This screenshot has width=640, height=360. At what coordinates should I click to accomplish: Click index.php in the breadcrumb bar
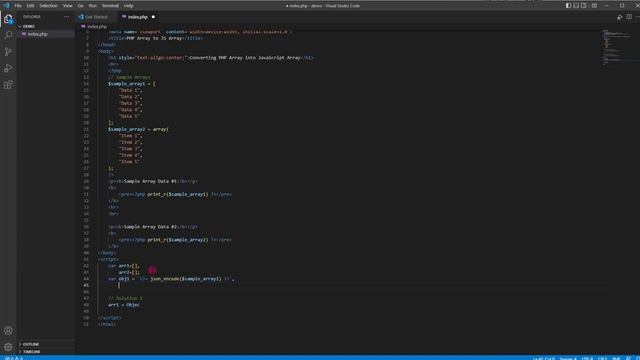tap(97, 27)
